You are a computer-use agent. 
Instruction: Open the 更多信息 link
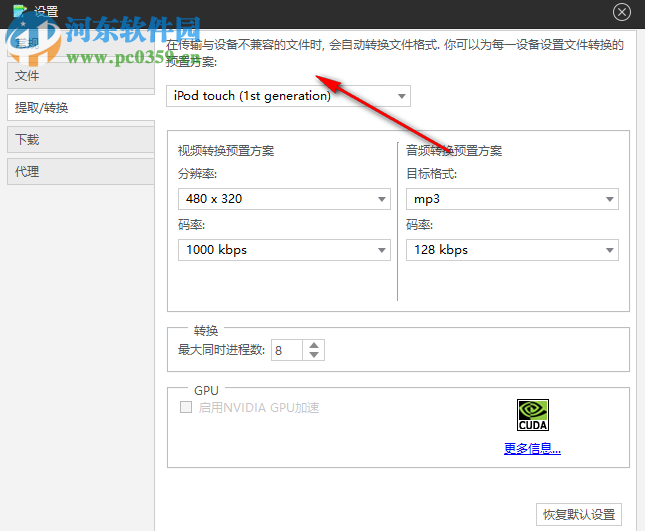point(532,449)
